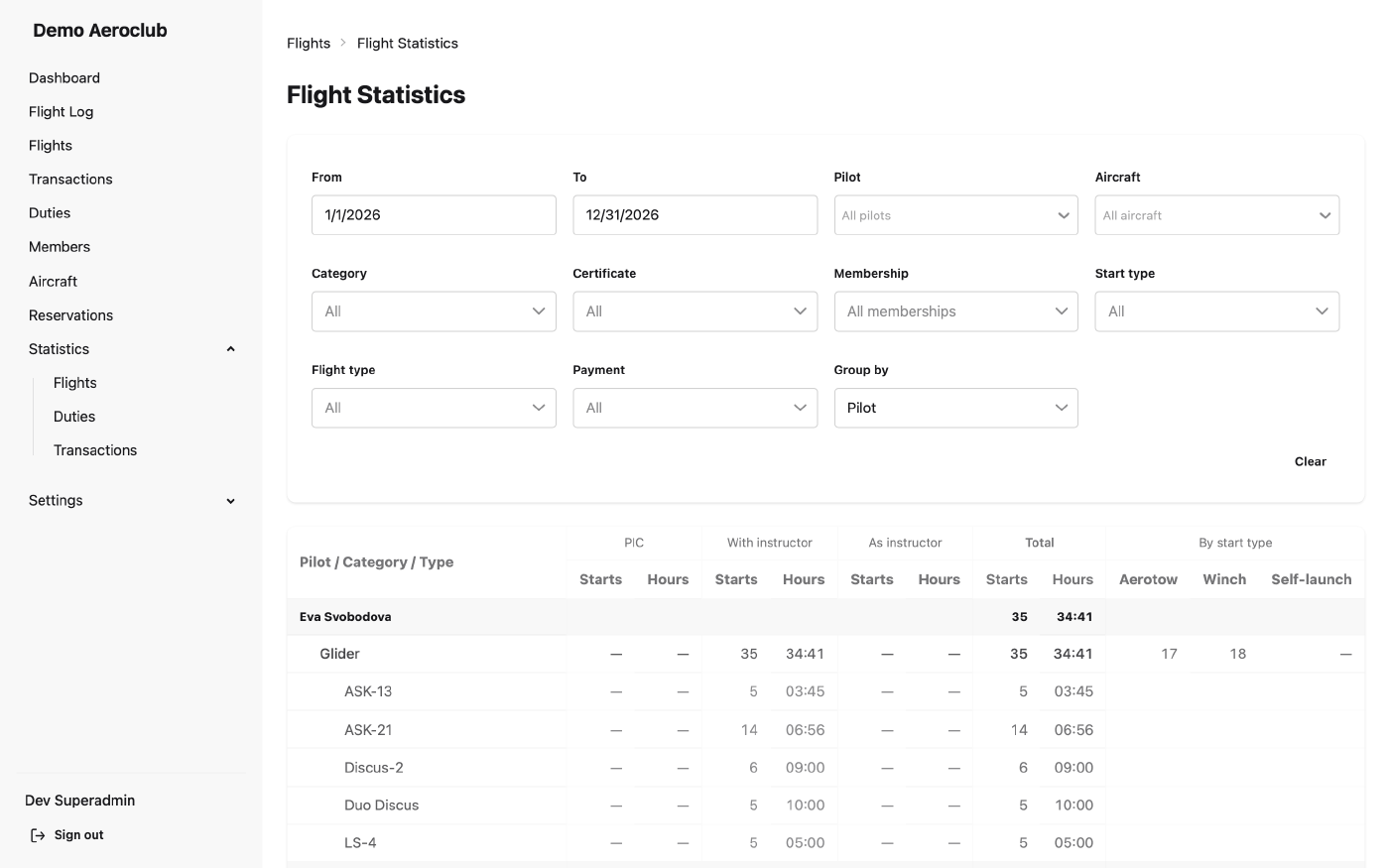Click the Flights breadcrumb link
1389x868 pixels.
[x=309, y=44]
